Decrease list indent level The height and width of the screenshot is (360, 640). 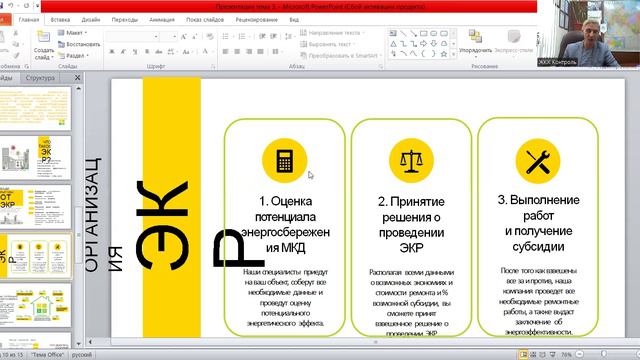262,37
